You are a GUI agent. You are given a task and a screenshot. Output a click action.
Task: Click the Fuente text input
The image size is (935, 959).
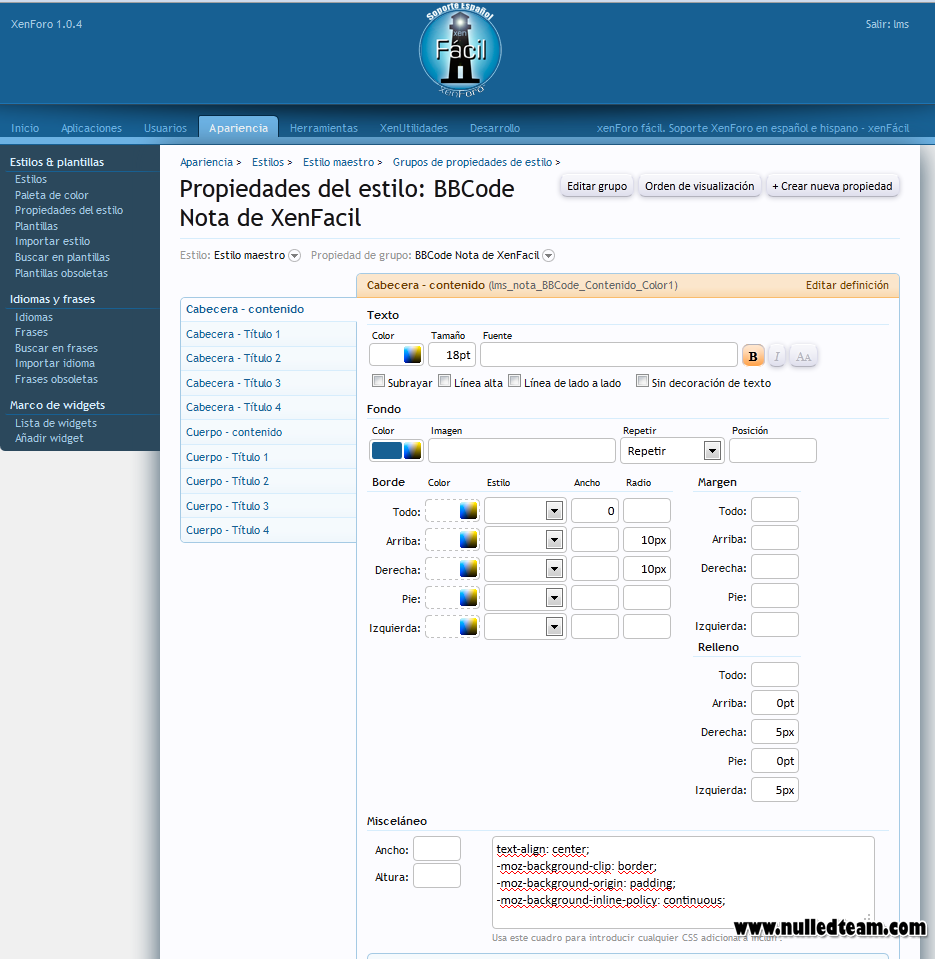[x=609, y=355]
